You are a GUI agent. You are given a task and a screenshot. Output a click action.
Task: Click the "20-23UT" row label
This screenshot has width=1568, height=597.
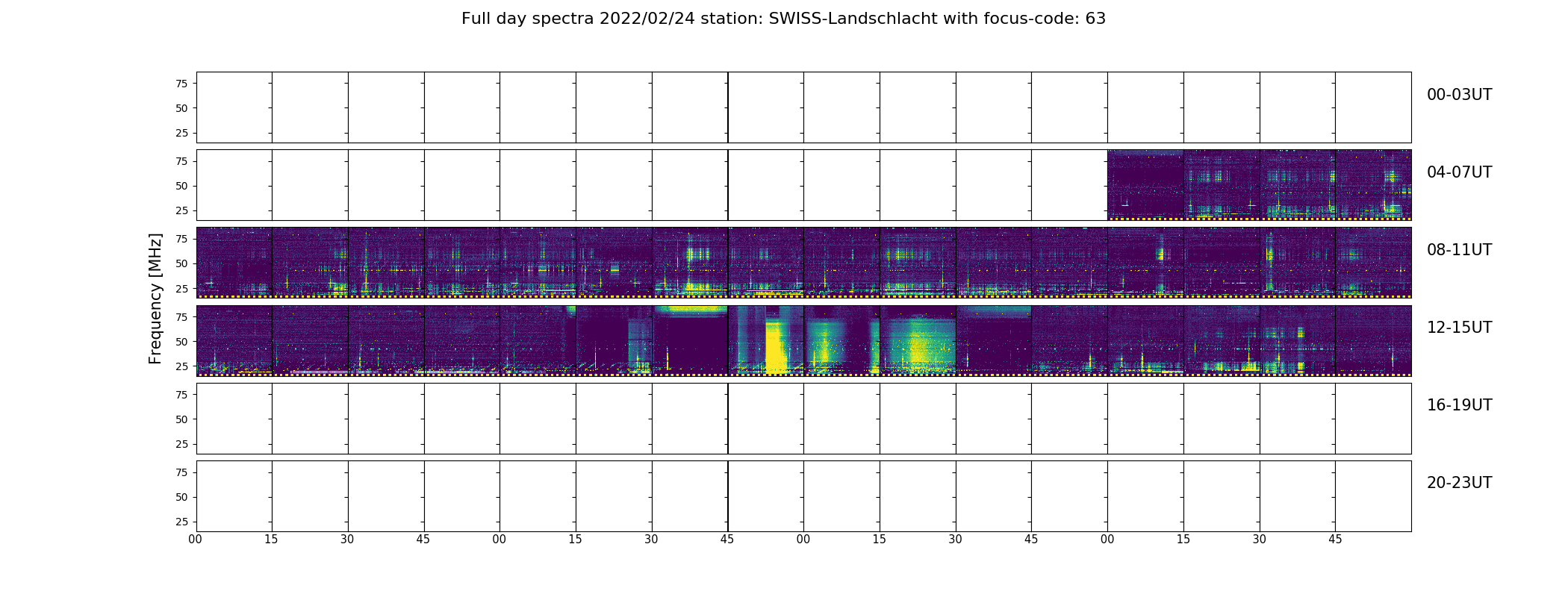click(x=1459, y=483)
